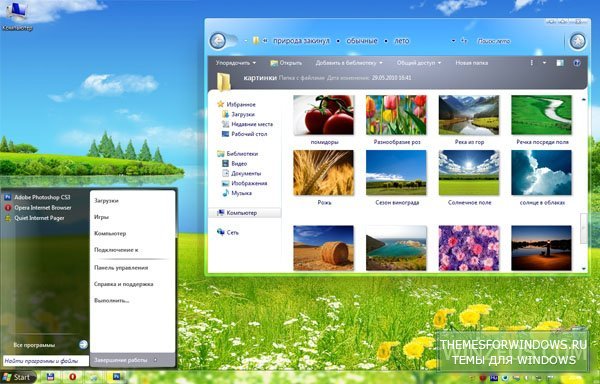Click the scroll down arrow of file list
This screenshot has width=600, height=384.
[x=584, y=269]
